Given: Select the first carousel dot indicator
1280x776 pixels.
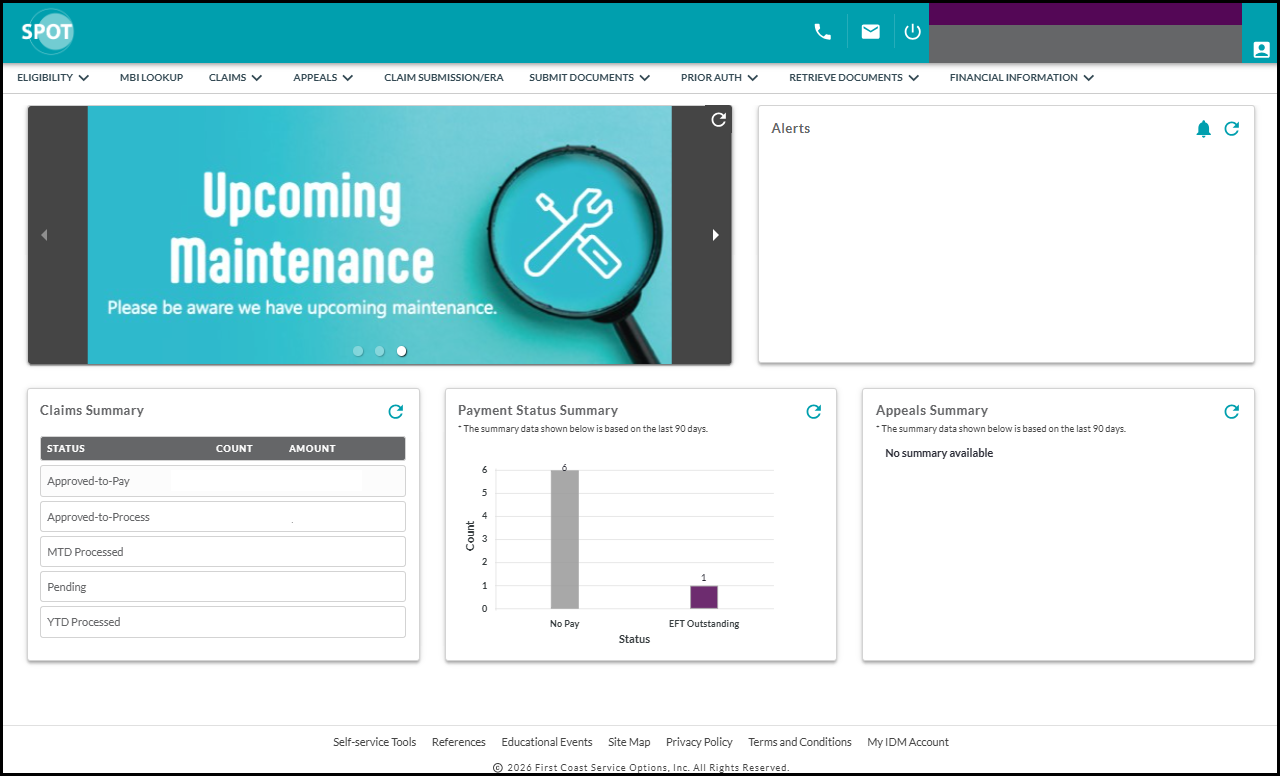Looking at the screenshot, I should click(358, 351).
